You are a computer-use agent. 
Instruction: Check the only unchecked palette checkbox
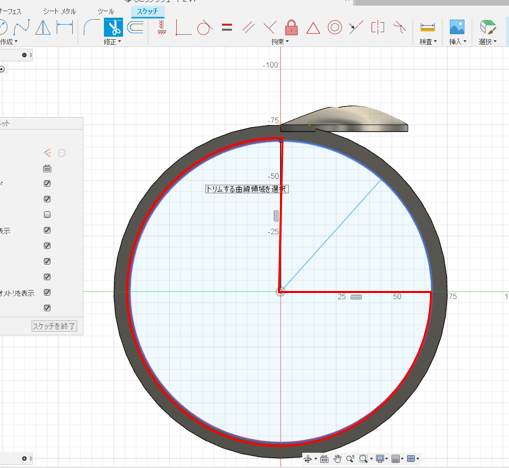pos(47,214)
